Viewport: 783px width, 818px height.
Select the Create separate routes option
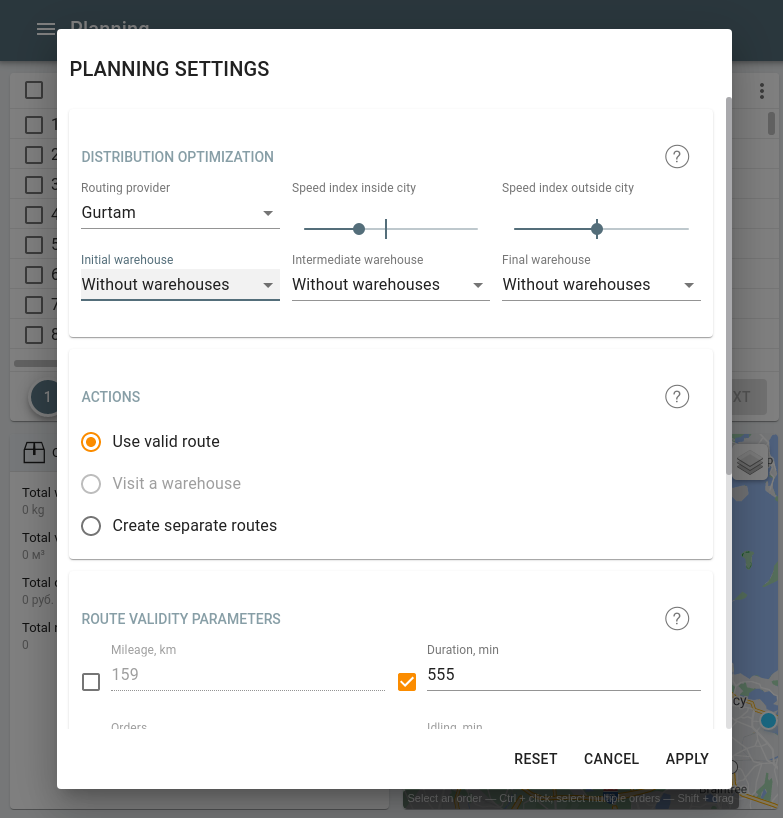point(91,526)
